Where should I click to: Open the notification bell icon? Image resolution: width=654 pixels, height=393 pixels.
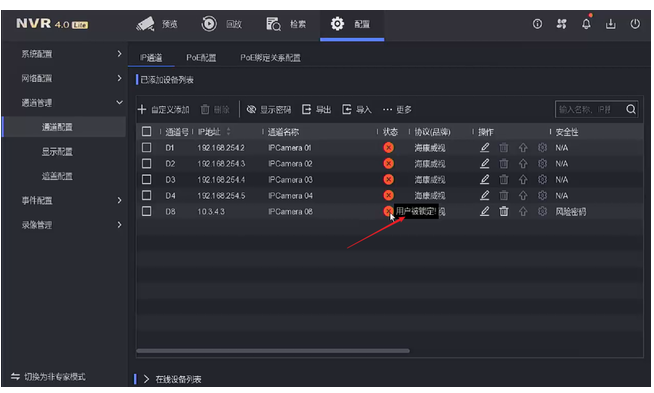pyautogui.click(x=586, y=24)
